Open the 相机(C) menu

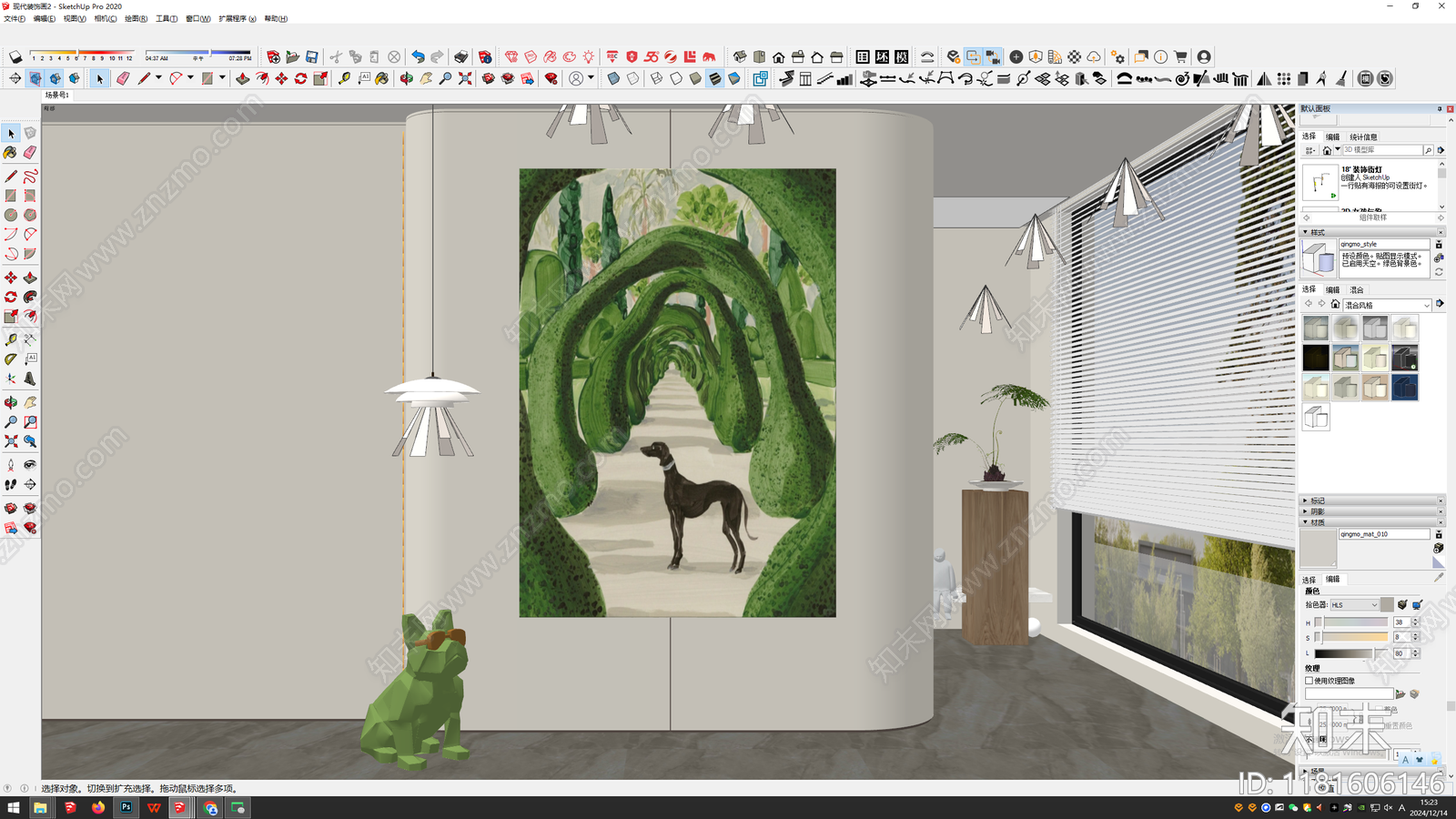(x=106, y=19)
